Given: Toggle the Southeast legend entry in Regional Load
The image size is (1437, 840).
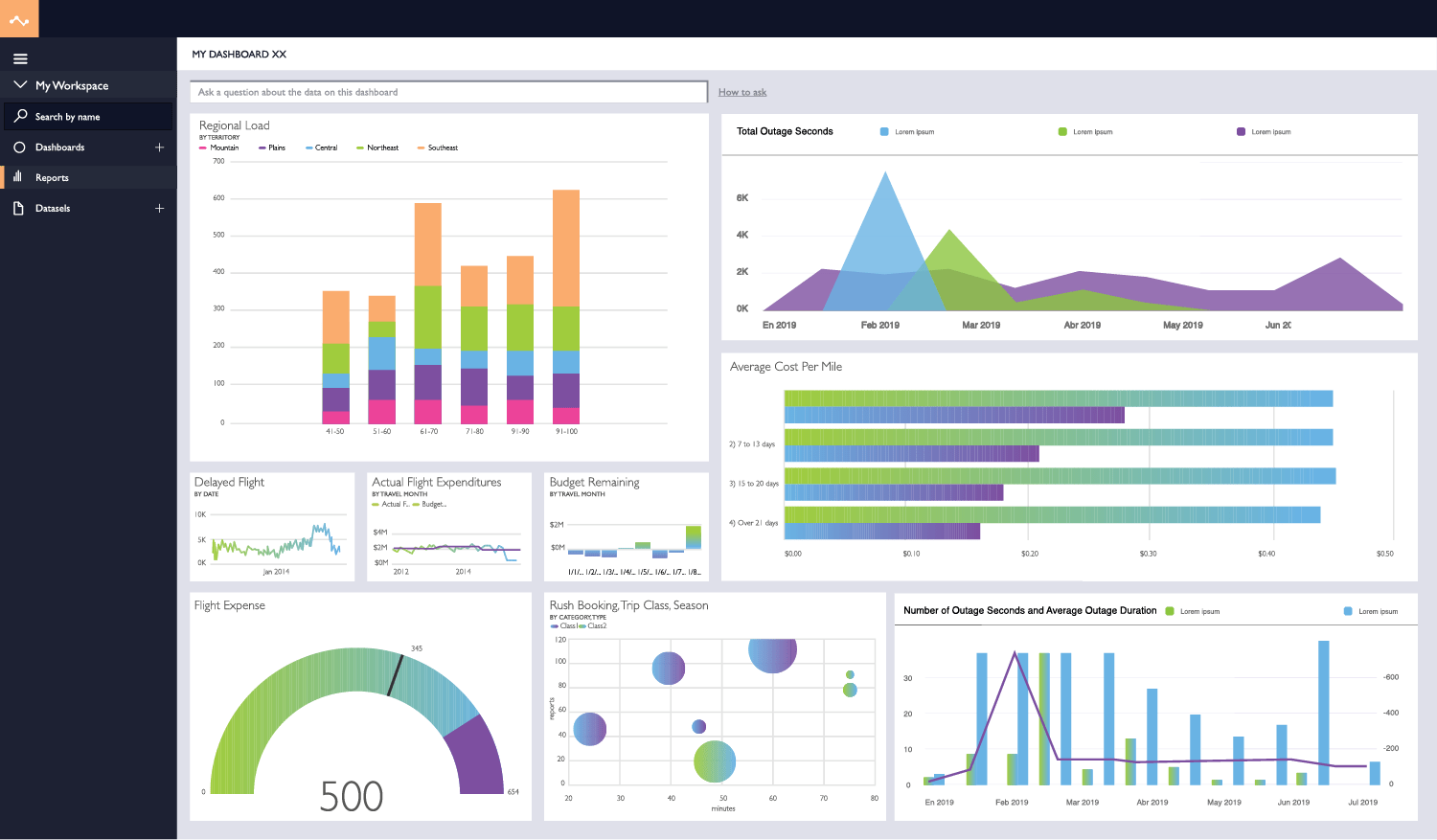Looking at the screenshot, I should (x=441, y=148).
